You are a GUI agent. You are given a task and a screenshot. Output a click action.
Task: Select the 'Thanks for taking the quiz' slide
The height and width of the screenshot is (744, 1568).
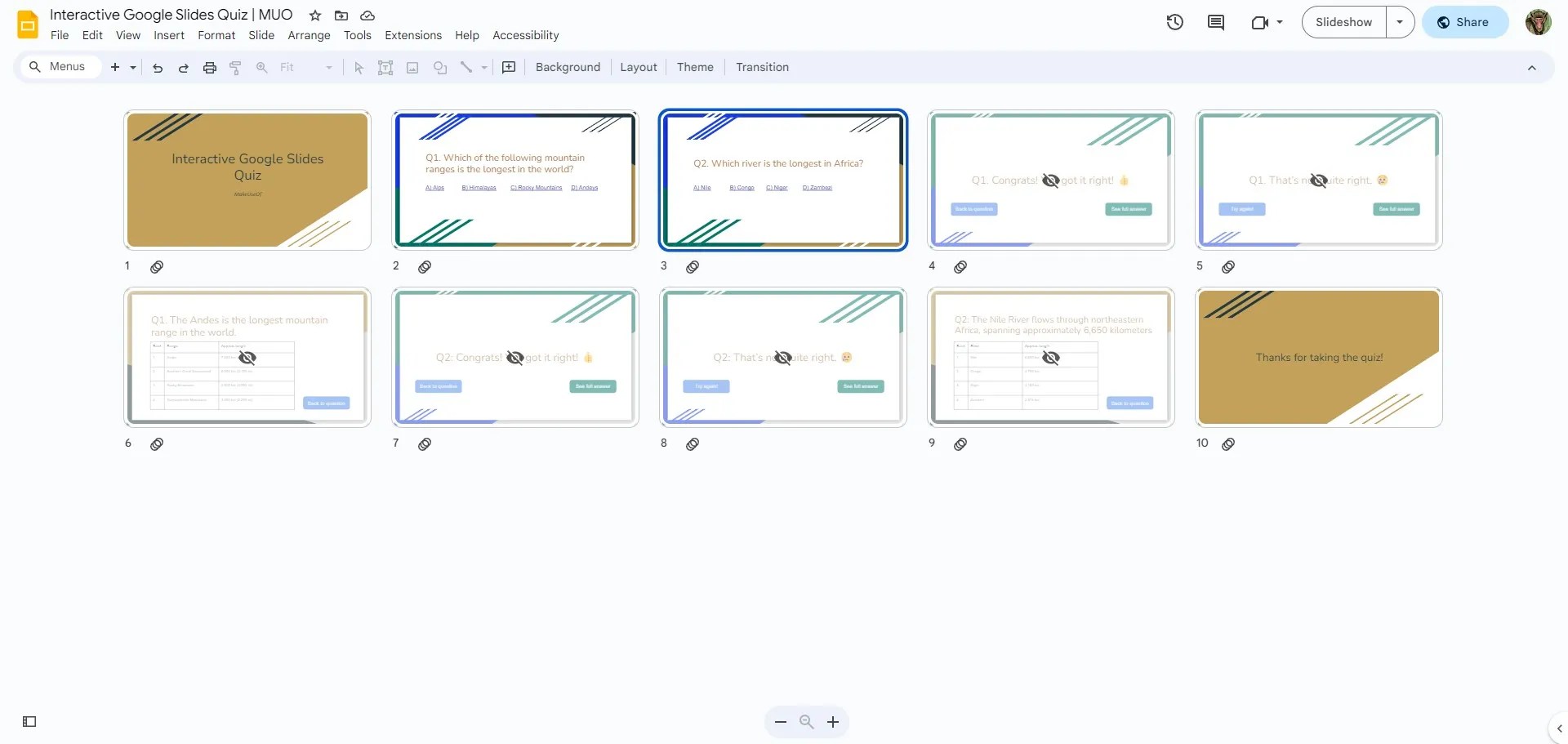point(1318,357)
